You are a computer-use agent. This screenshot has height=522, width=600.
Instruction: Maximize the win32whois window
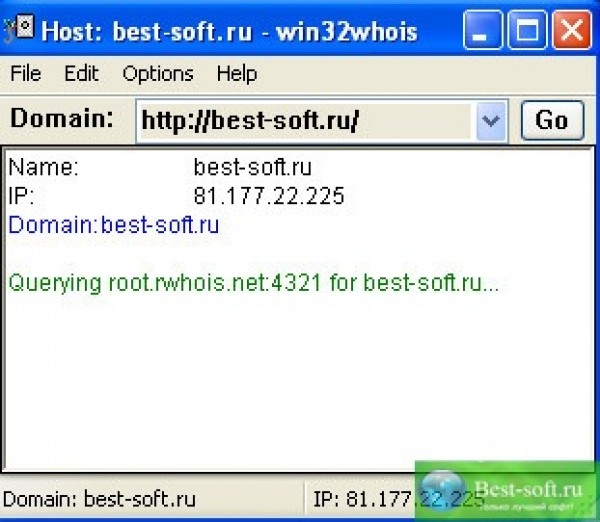[x=527, y=30]
